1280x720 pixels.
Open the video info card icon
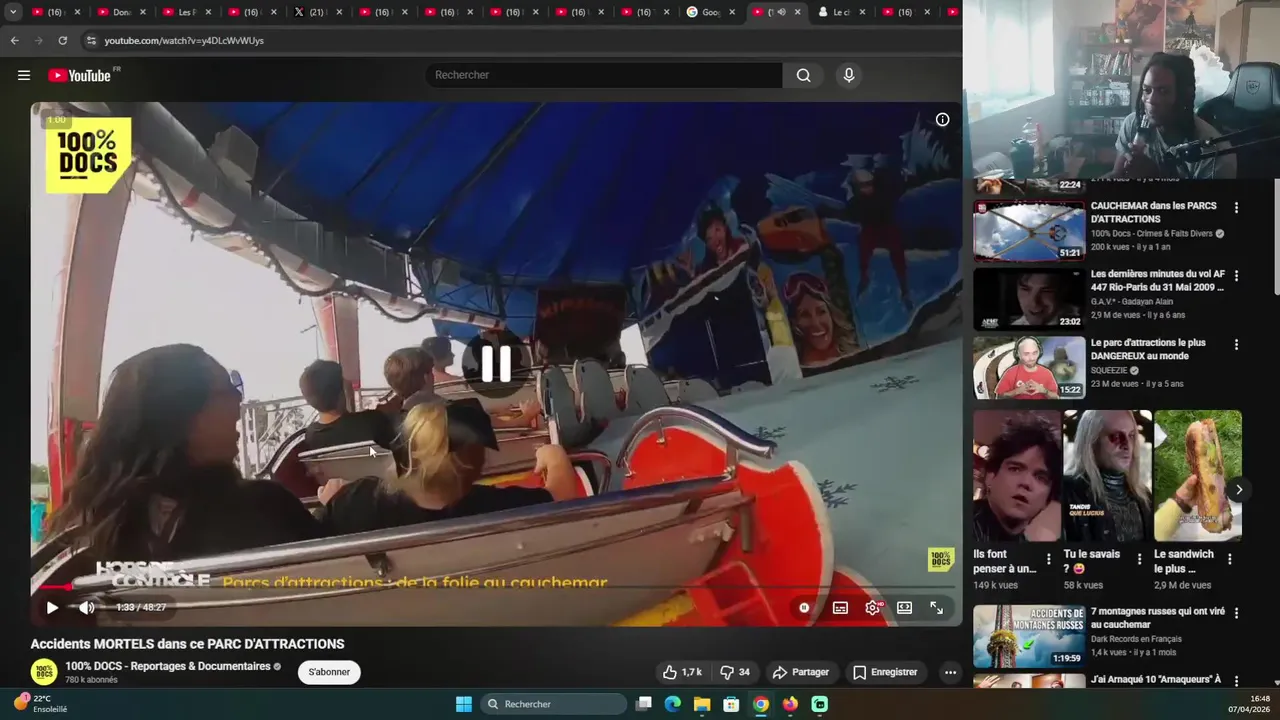[942, 119]
